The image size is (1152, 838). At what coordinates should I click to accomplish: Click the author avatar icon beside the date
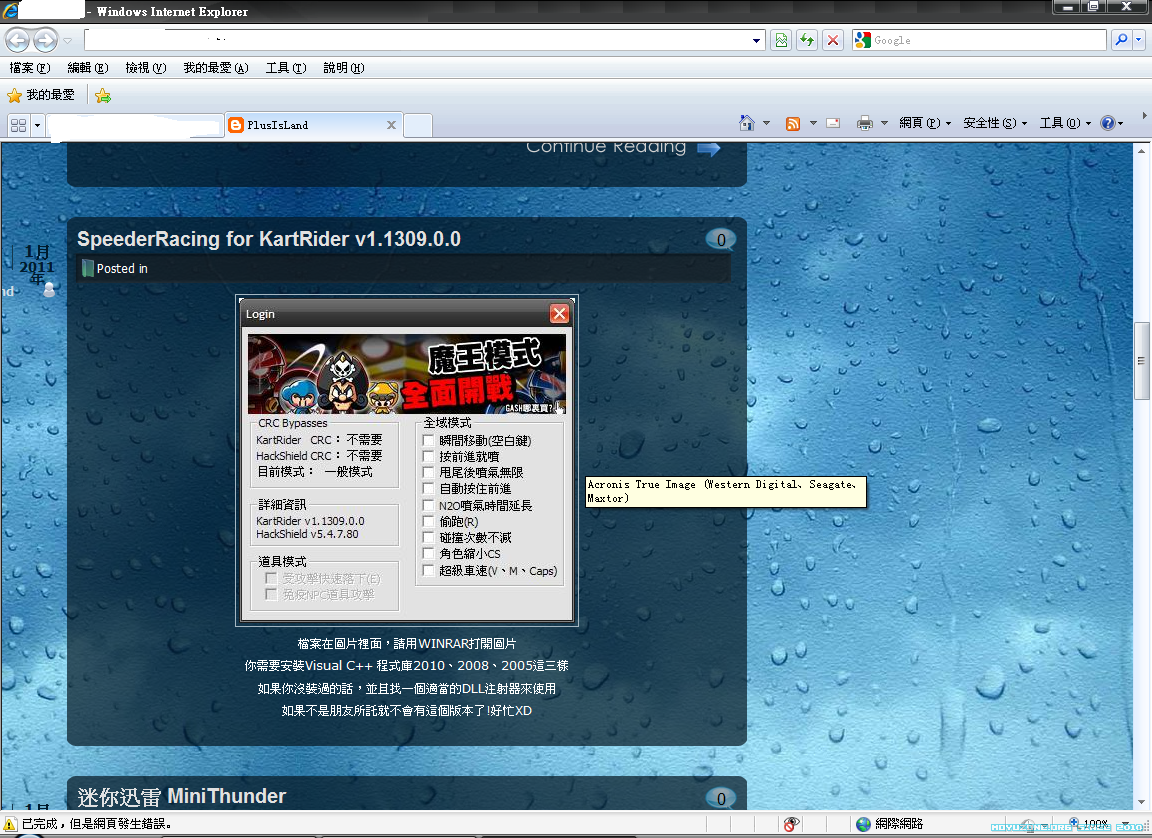(x=49, y=289)
